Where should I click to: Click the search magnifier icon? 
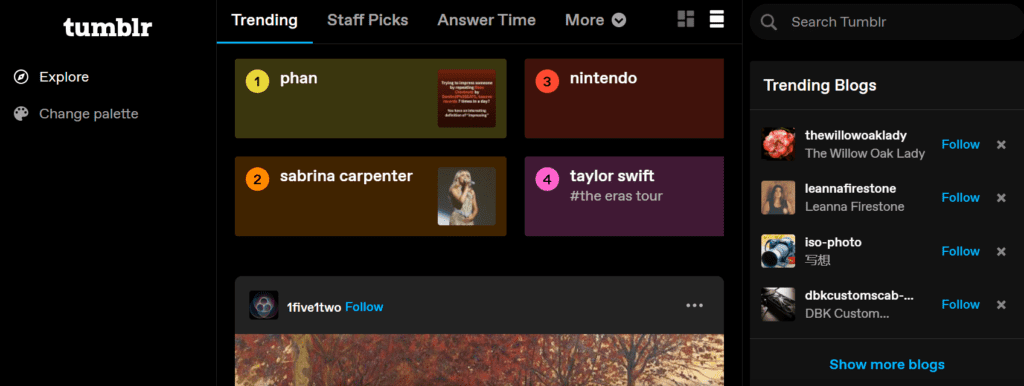coord(769,22)
